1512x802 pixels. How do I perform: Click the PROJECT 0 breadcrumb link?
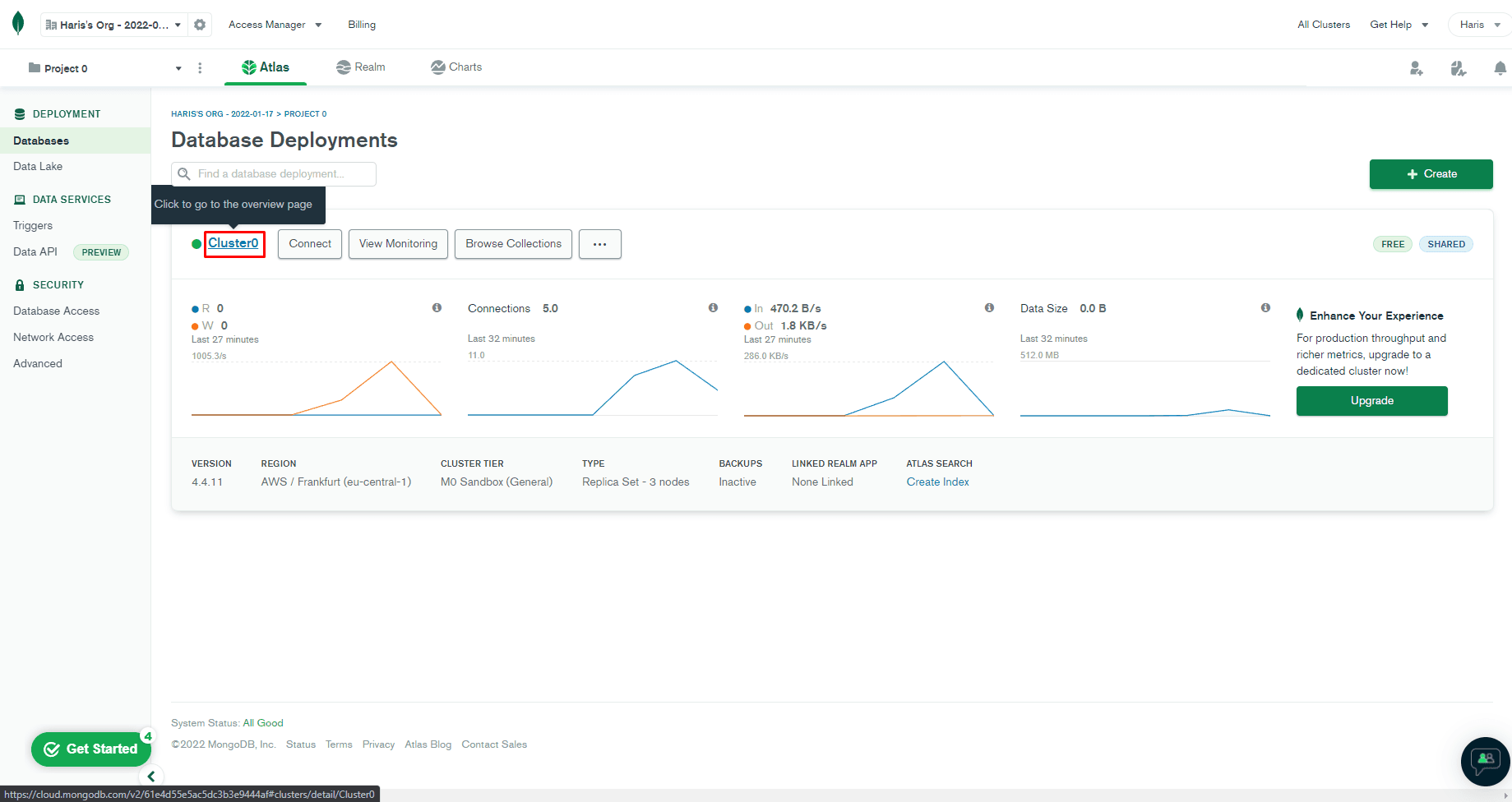306,114
